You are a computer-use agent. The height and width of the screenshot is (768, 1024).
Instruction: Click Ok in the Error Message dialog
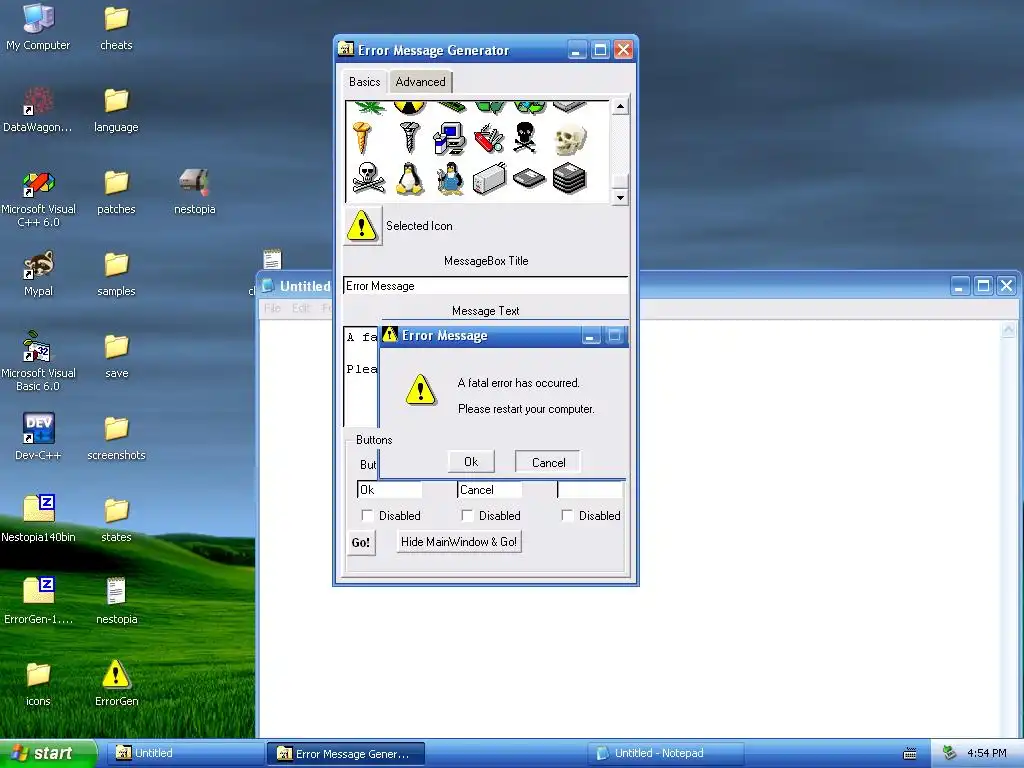(471, 462)
